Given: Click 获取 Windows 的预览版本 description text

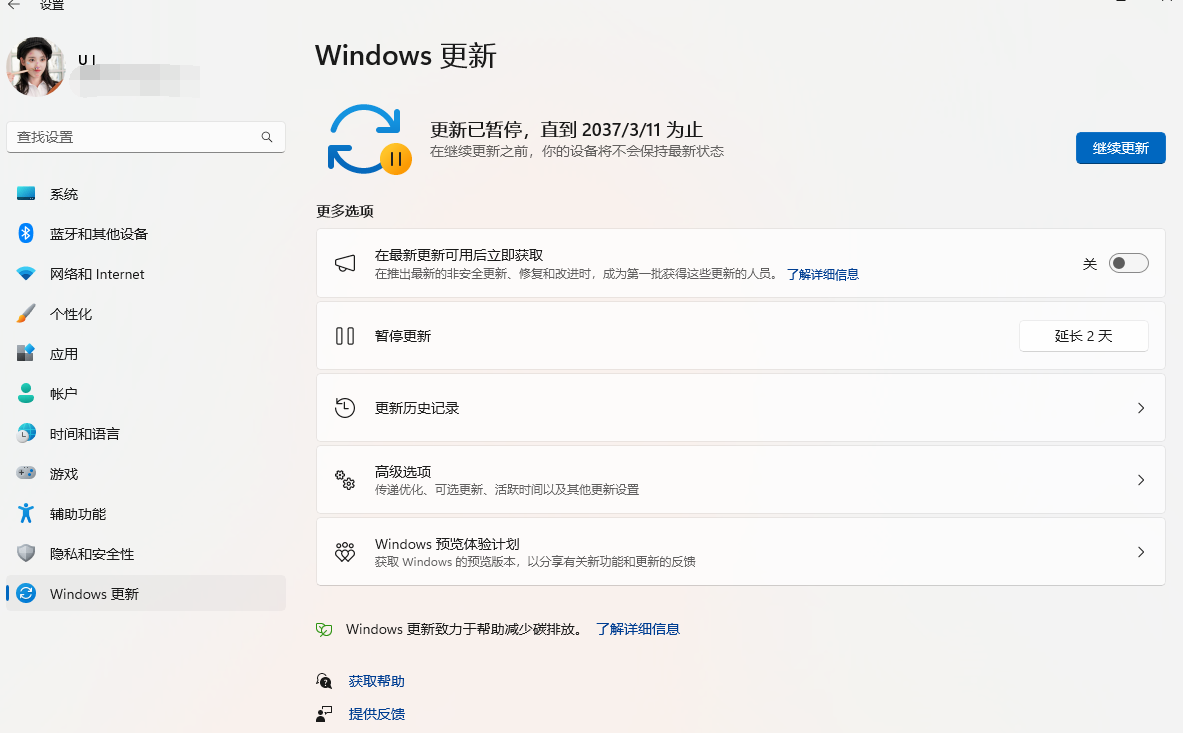Looking at the screenshot, I should click(x=535, y=562).
